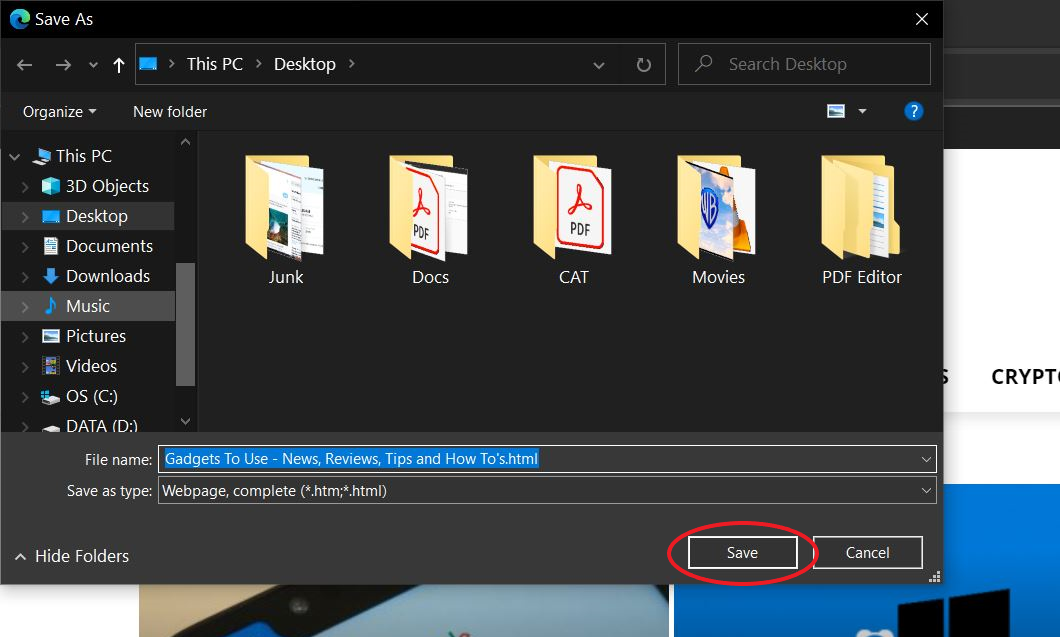Click the Cancel button
This screenshot has width=1060, height=637.
pyautogui.click(x=867, y=553)
